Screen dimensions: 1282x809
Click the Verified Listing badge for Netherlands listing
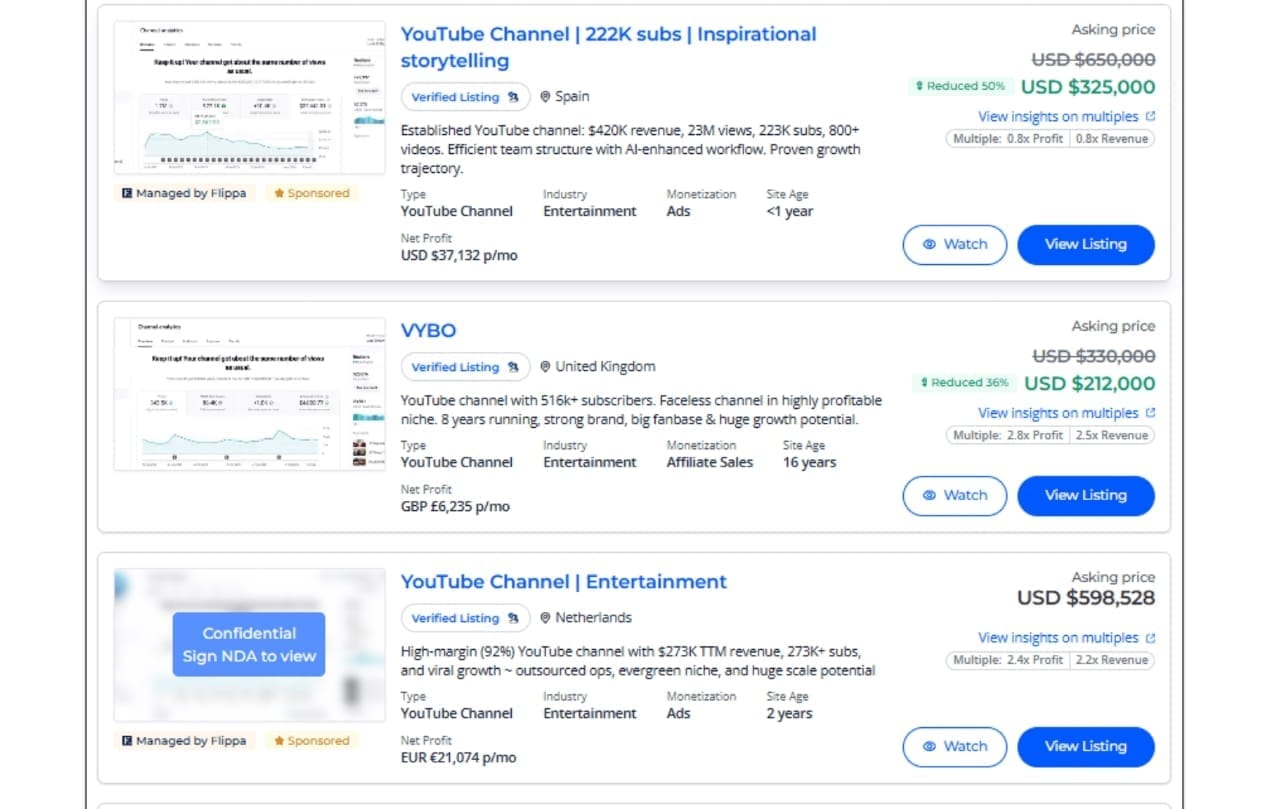pyautogui.click(x=465, y=618)
